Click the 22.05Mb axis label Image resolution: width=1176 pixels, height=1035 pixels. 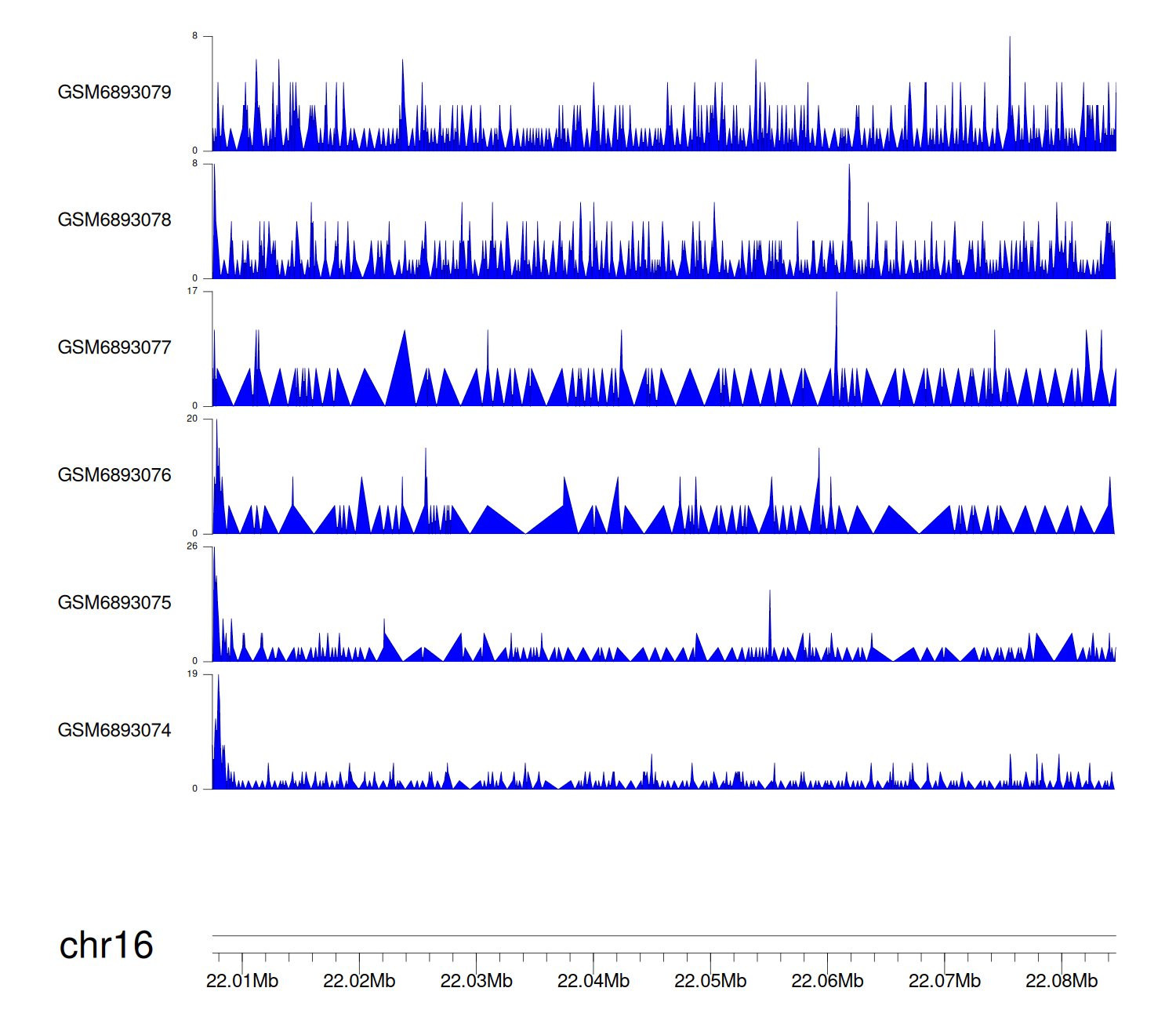pyautogui.click(x=710, y=981)
